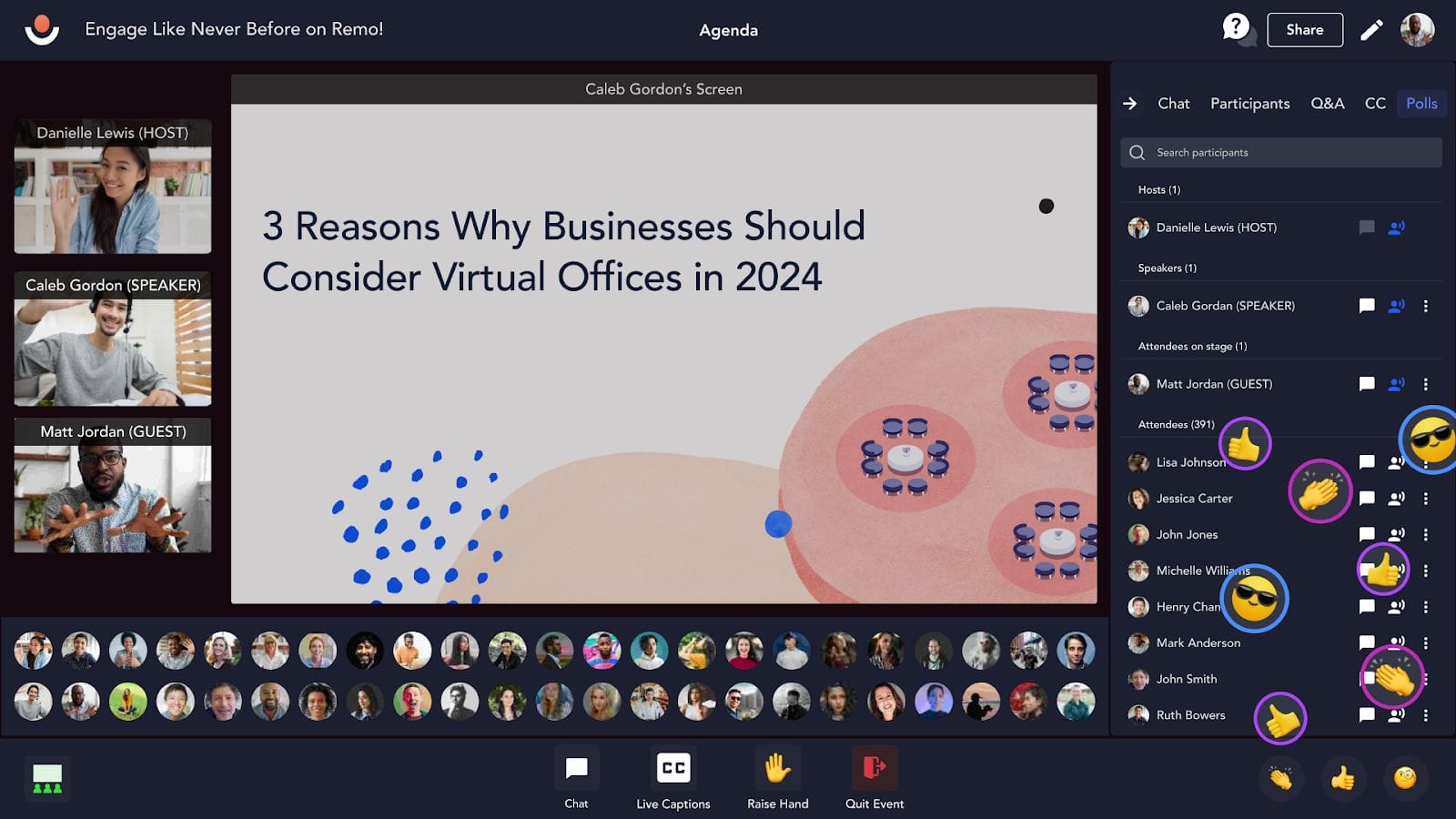Viewport: 1456px width, 819px height.
Task: Click the pencil edit icon
Action: coord(1371,30)
